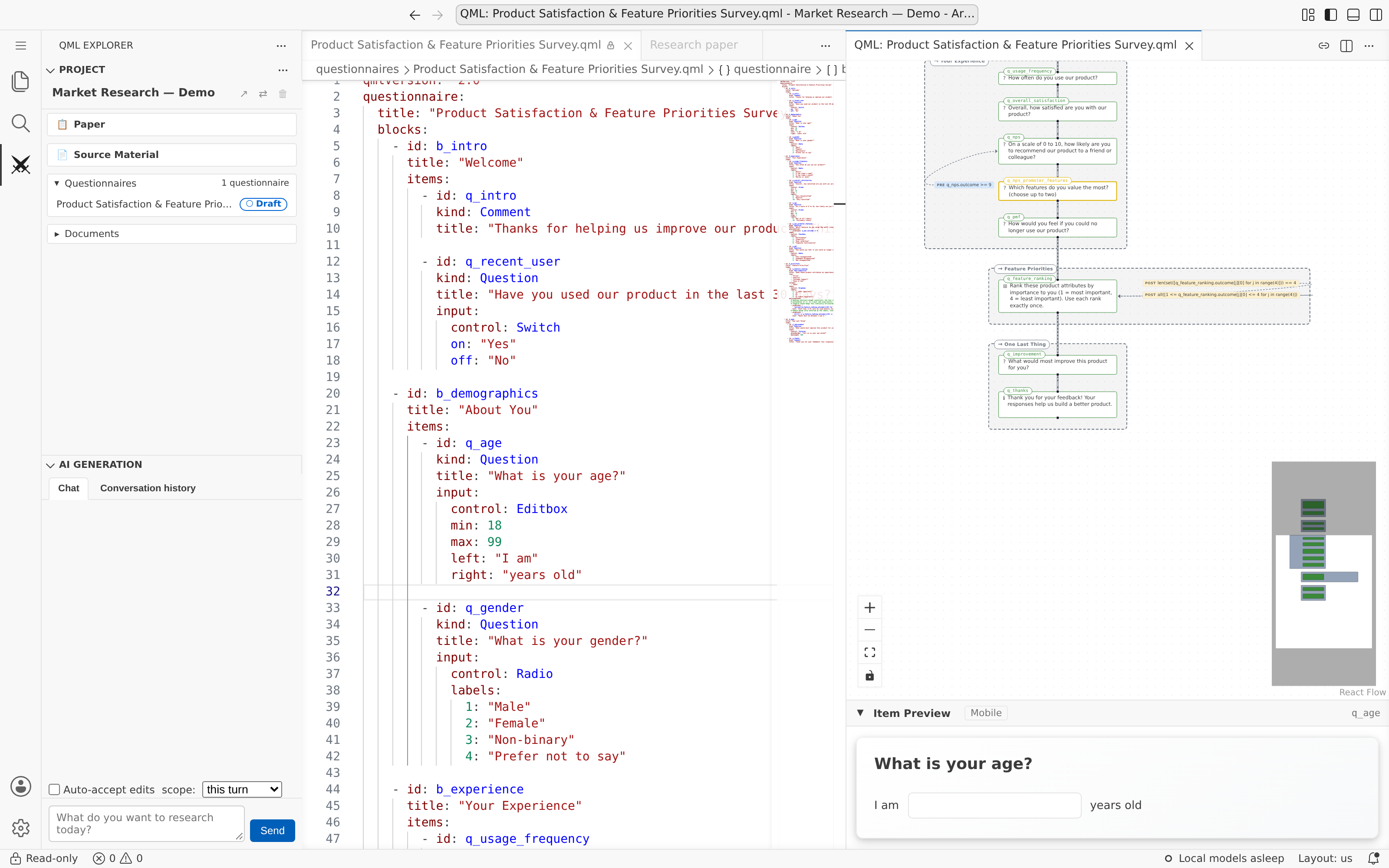Click the switch project arrows icon

tap(263, 94)
